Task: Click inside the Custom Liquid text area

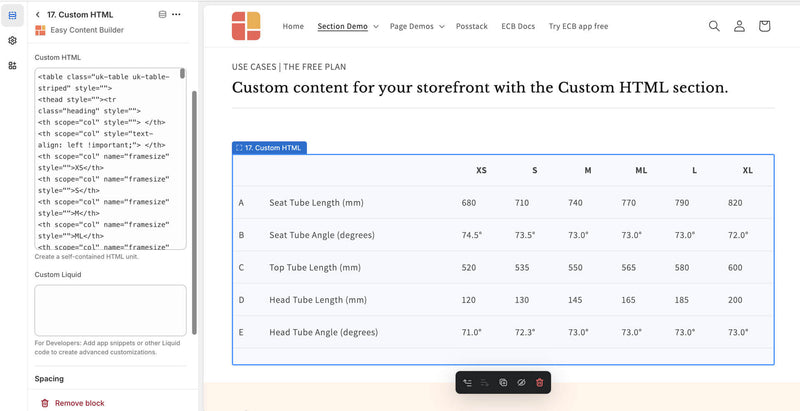Action: 110,310
